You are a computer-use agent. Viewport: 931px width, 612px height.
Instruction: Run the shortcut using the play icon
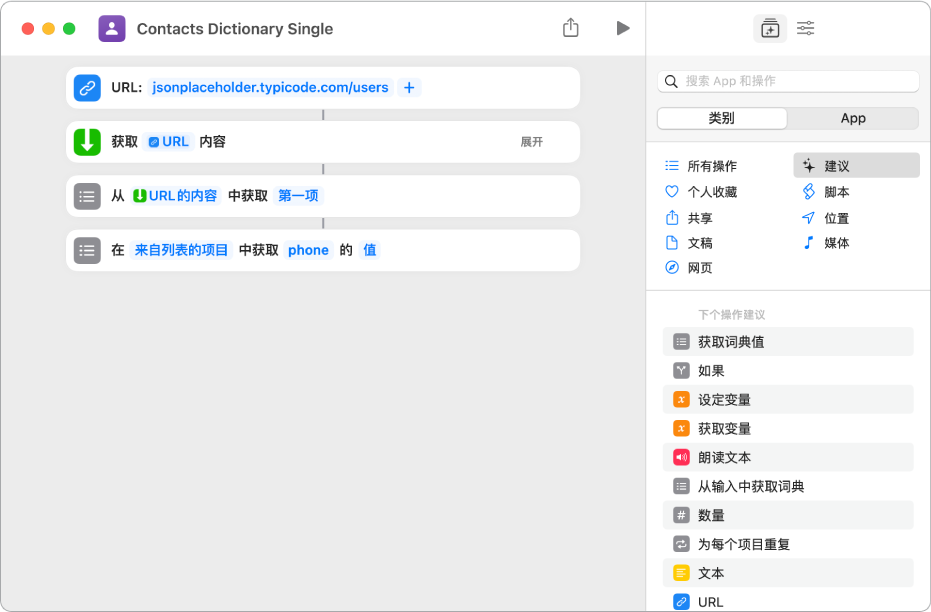[623, 28]
